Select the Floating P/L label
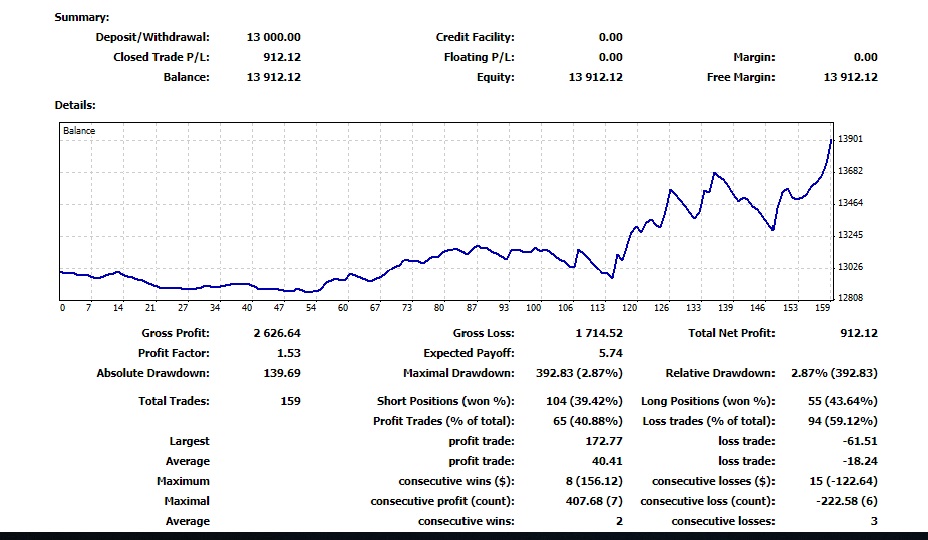The width and height of the screenshot is (928, 540). (479, 57)
